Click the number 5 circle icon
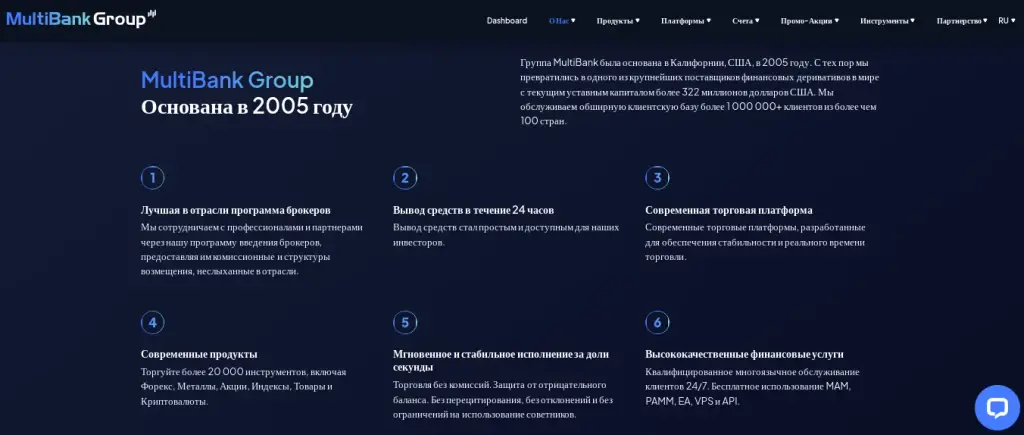This screenshot has height=435, width=1024. [405, 322]
